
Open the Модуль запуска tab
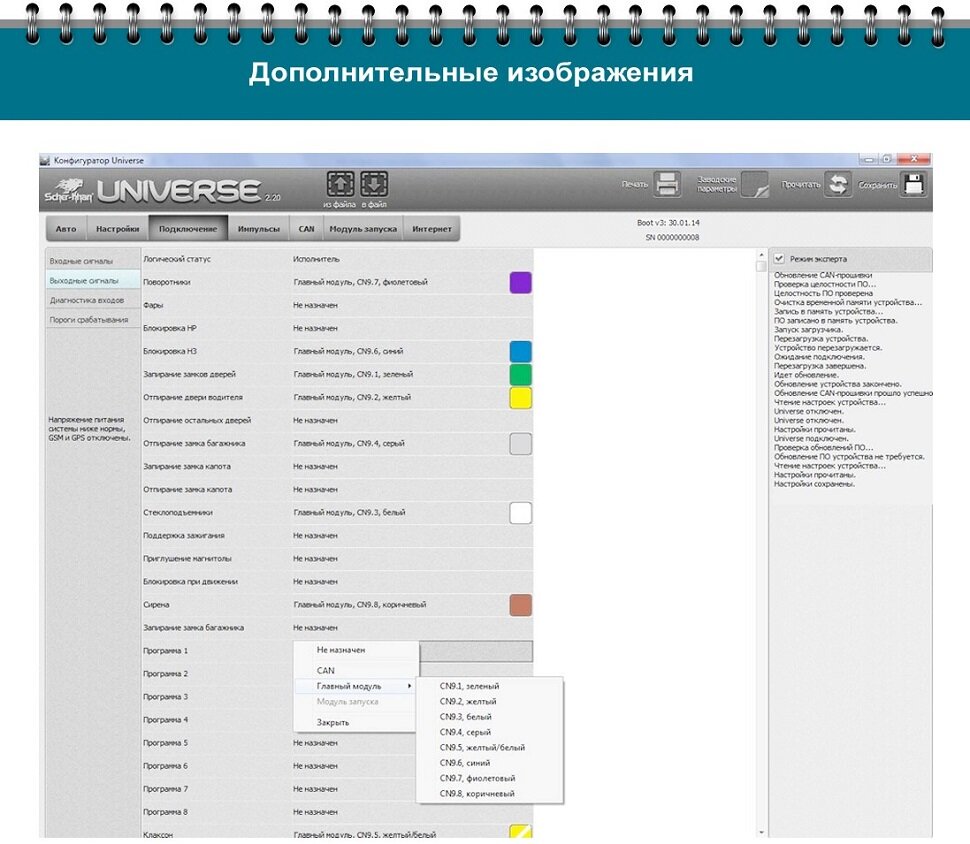363,229
